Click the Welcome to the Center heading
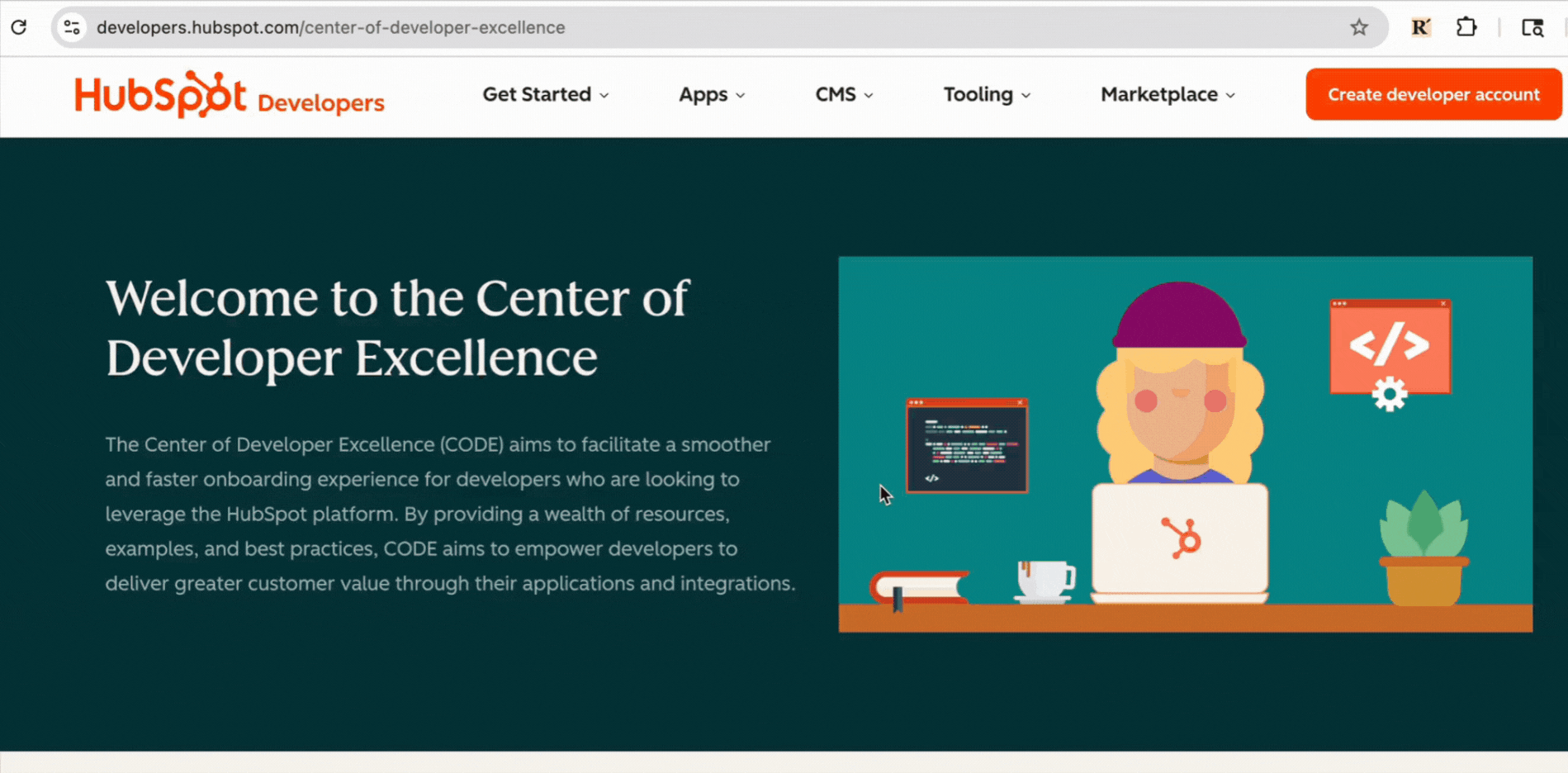Screen dimensions: 1568x773 (x=396, y=327)
